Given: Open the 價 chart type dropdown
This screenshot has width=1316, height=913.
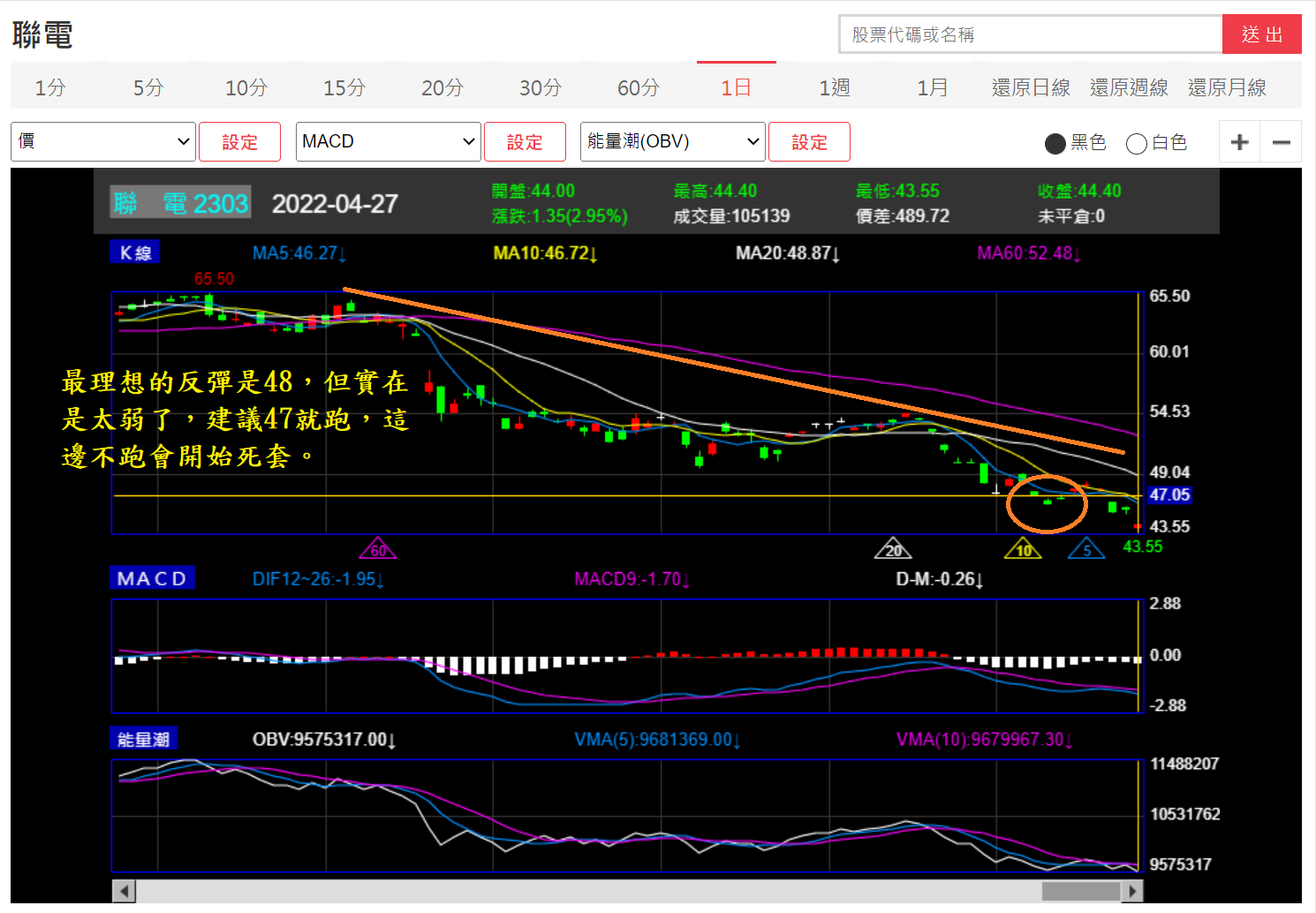Looking at the screenshot, I should [x=103, y=141].
